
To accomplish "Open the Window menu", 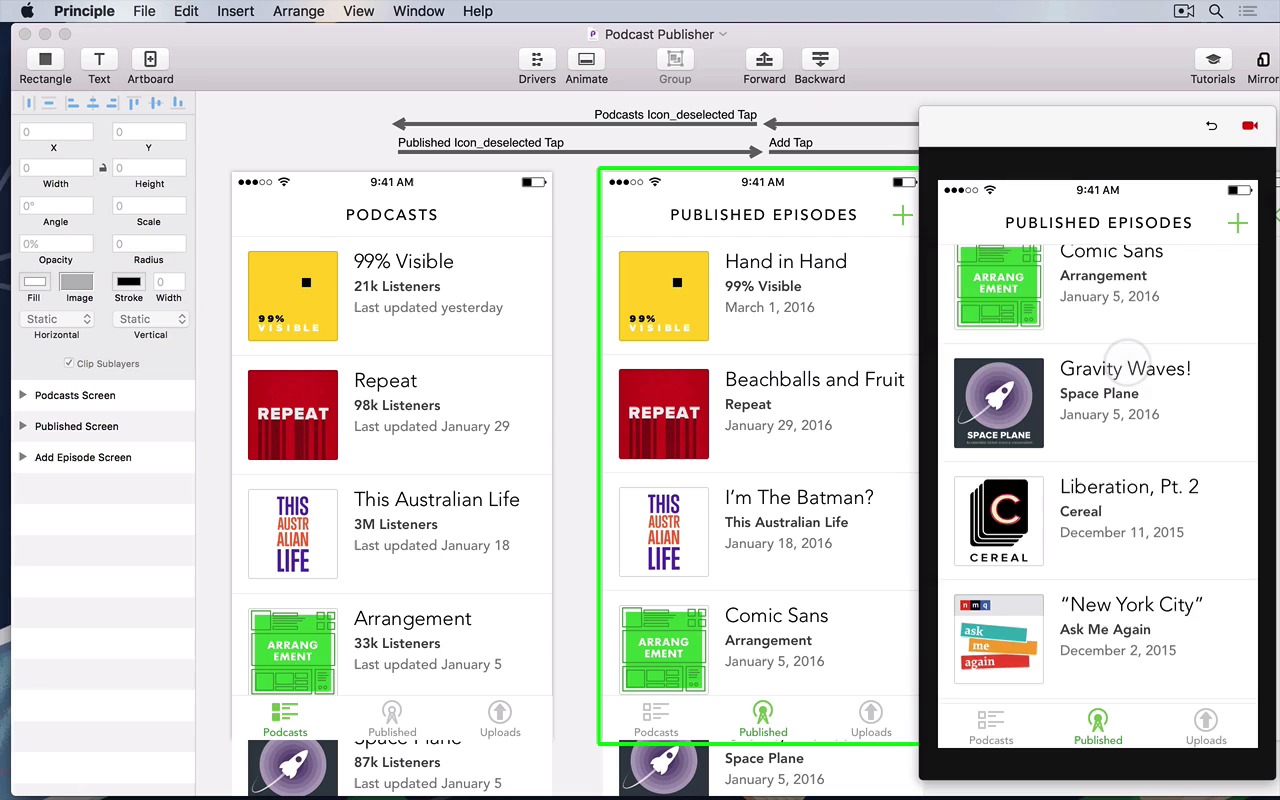I will pos(418,11).
